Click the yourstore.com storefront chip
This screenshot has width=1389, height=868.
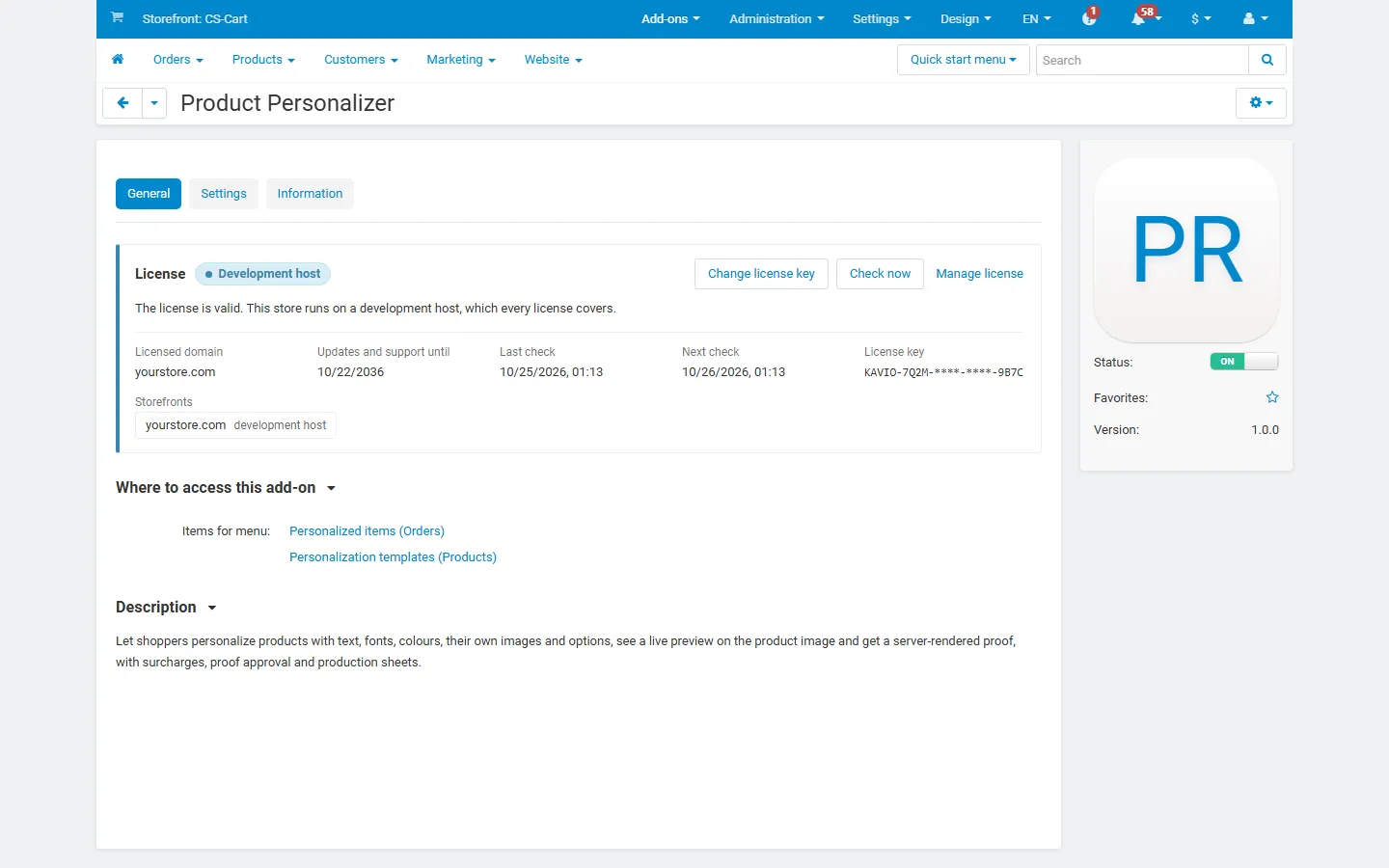tap(235, 425)
